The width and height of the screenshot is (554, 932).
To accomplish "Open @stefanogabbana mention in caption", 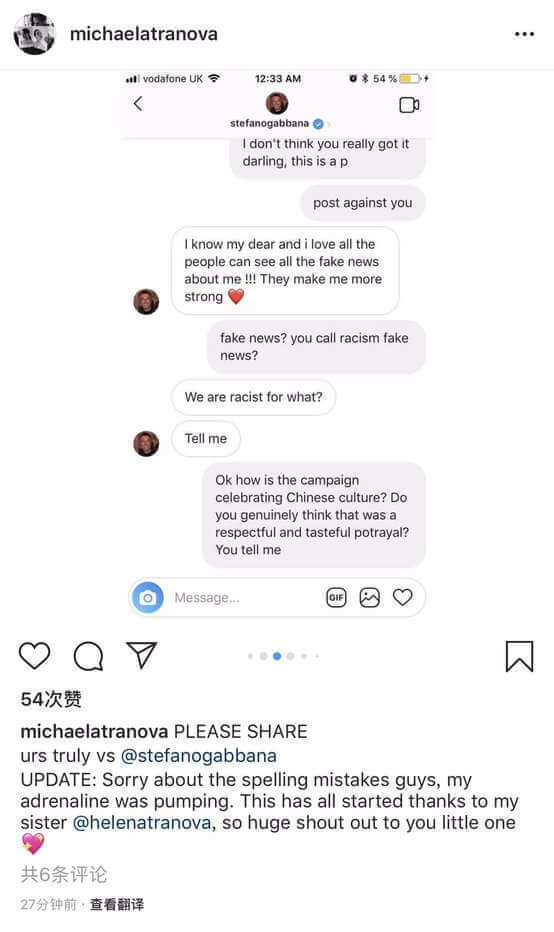I will point(199,755).
